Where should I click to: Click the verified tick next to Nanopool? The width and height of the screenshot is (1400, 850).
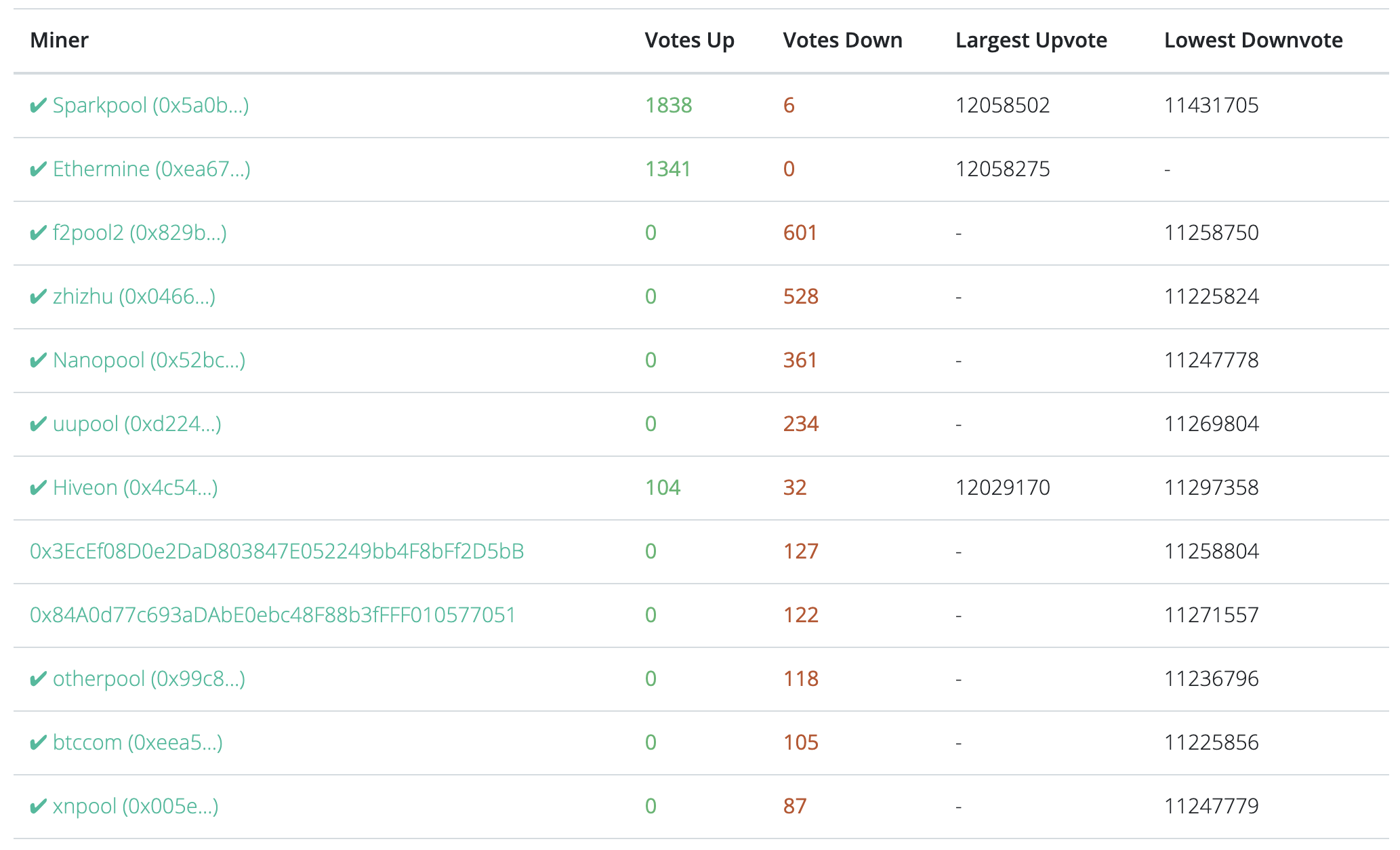pos(39,361)
